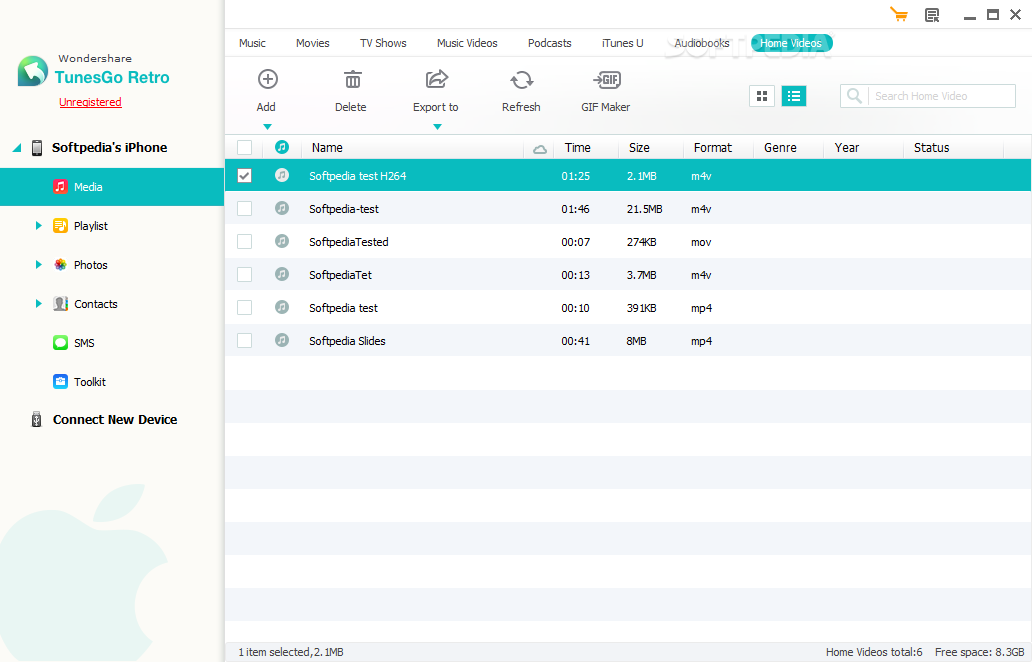The width and height of the screenshot is (1032, 662).
Task: Click the iPhone device icon
Action: 38,147
